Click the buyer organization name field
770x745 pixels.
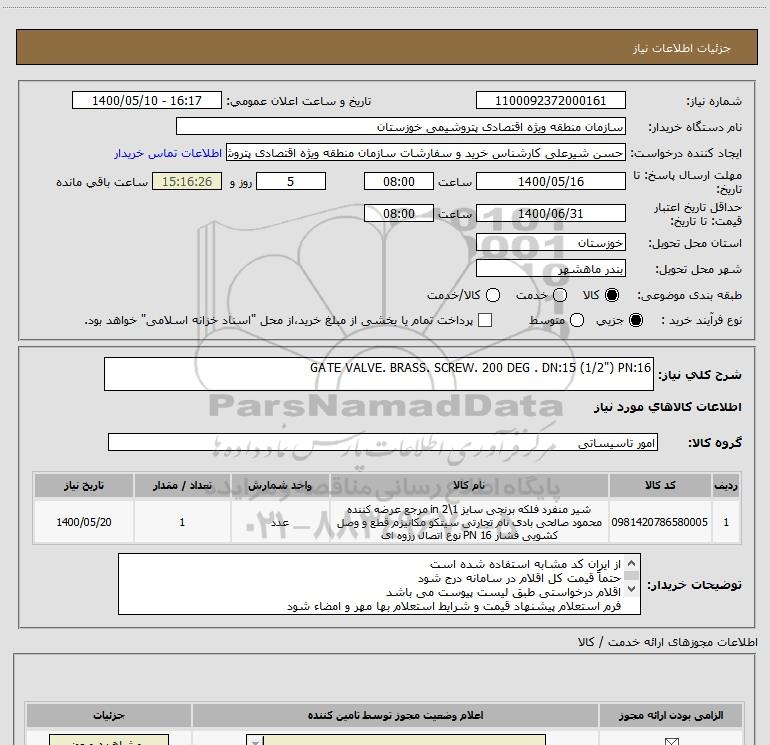pyautogui.click(x=401, y=126)
